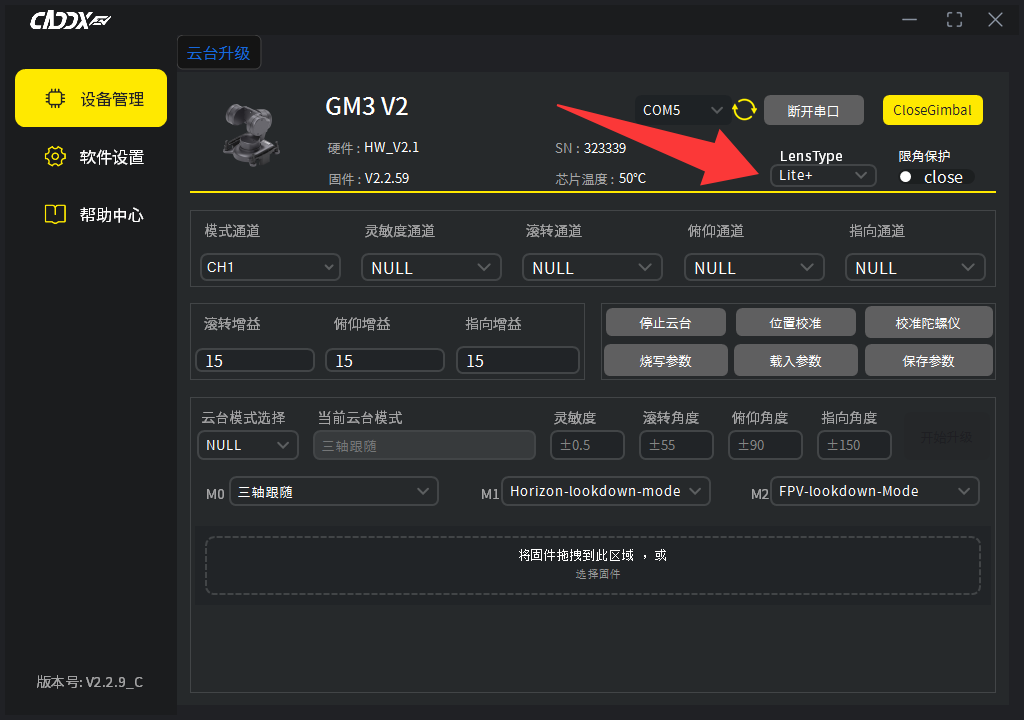1024x720 pixels.
Task: Open 帮助中心 help center page
Action: 94,214
